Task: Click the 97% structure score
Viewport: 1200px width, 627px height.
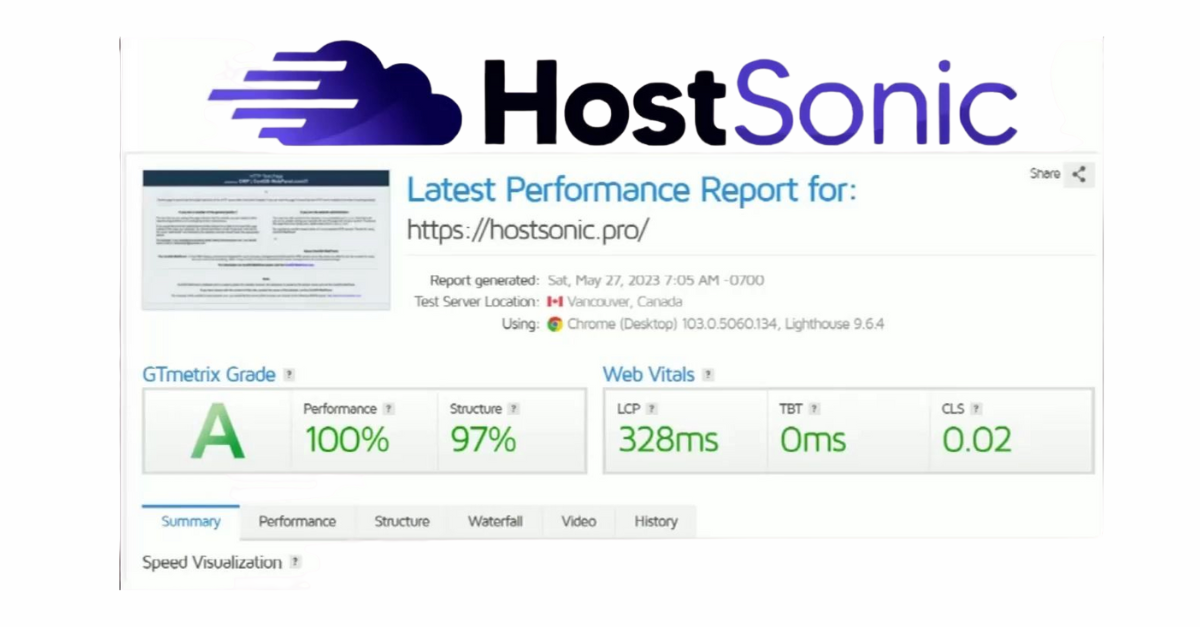Action: pos(483,439)
